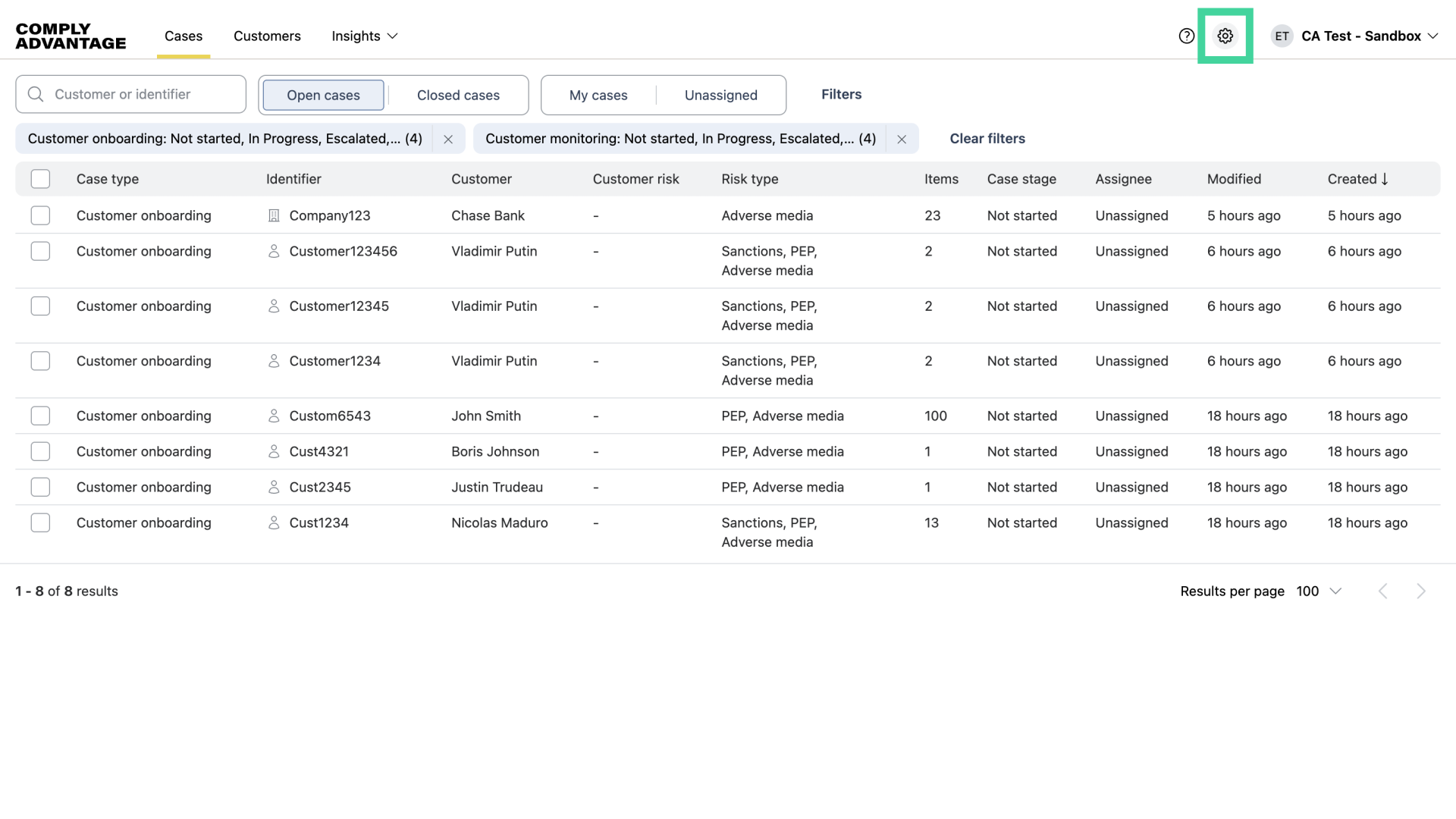The height and width of the screenshot is (819, 1456).
Task: Show Closed cases
Action: pos(458,95)
